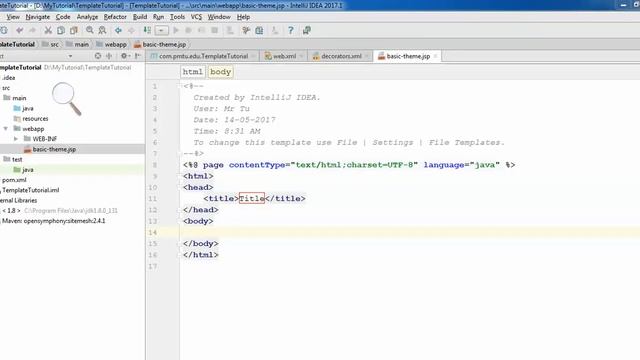Open the VCS menu
The width and height of the screenshot is (640, 360).
(x=196, y=17)
